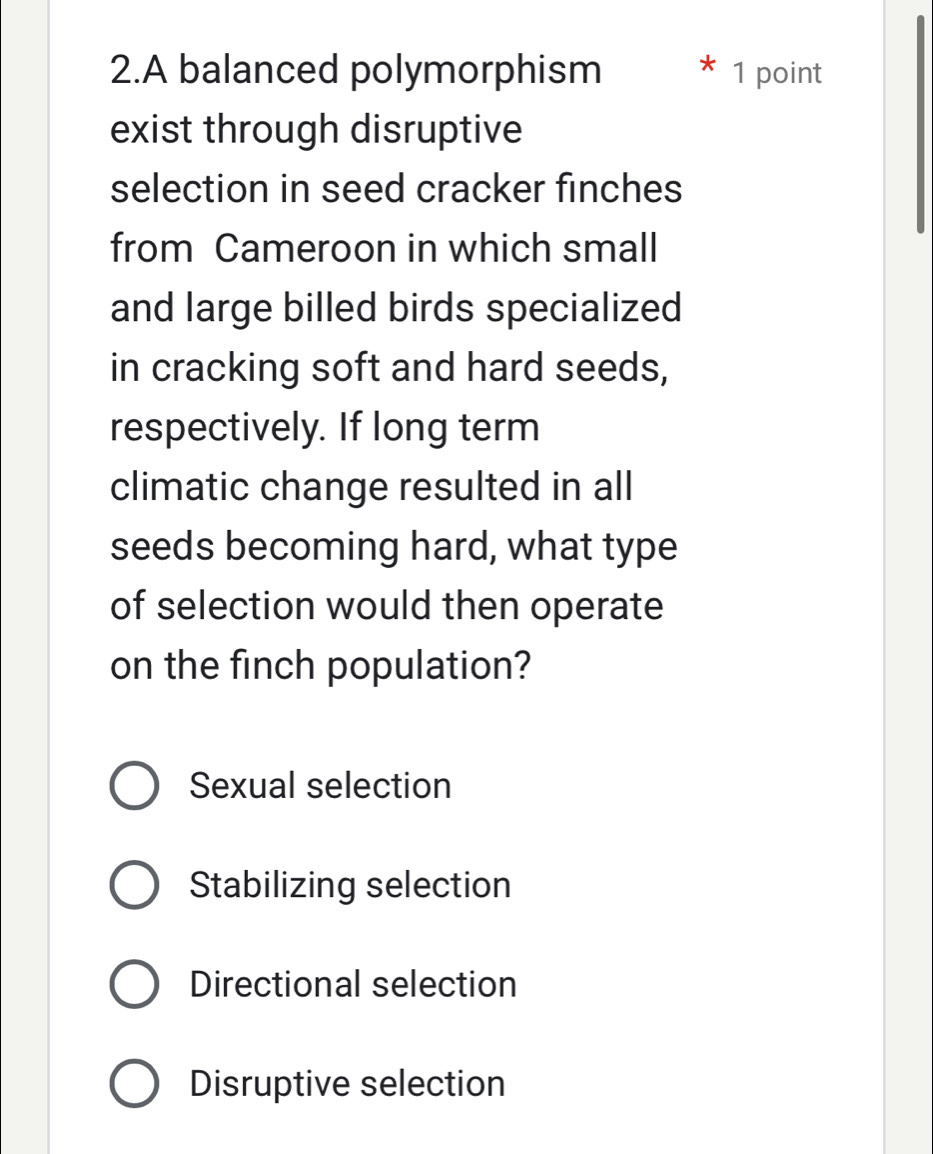Click the circle next to Disruptive selection
This screenshot has height=1154, width=933.
[x=133, y=1082]
